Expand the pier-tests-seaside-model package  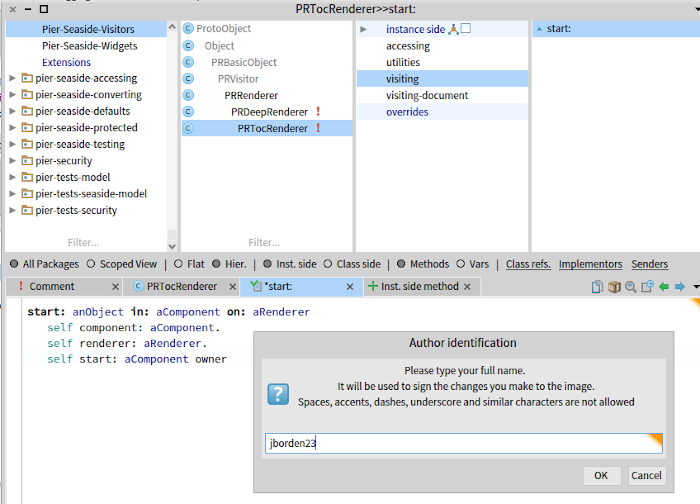(12, 194)
